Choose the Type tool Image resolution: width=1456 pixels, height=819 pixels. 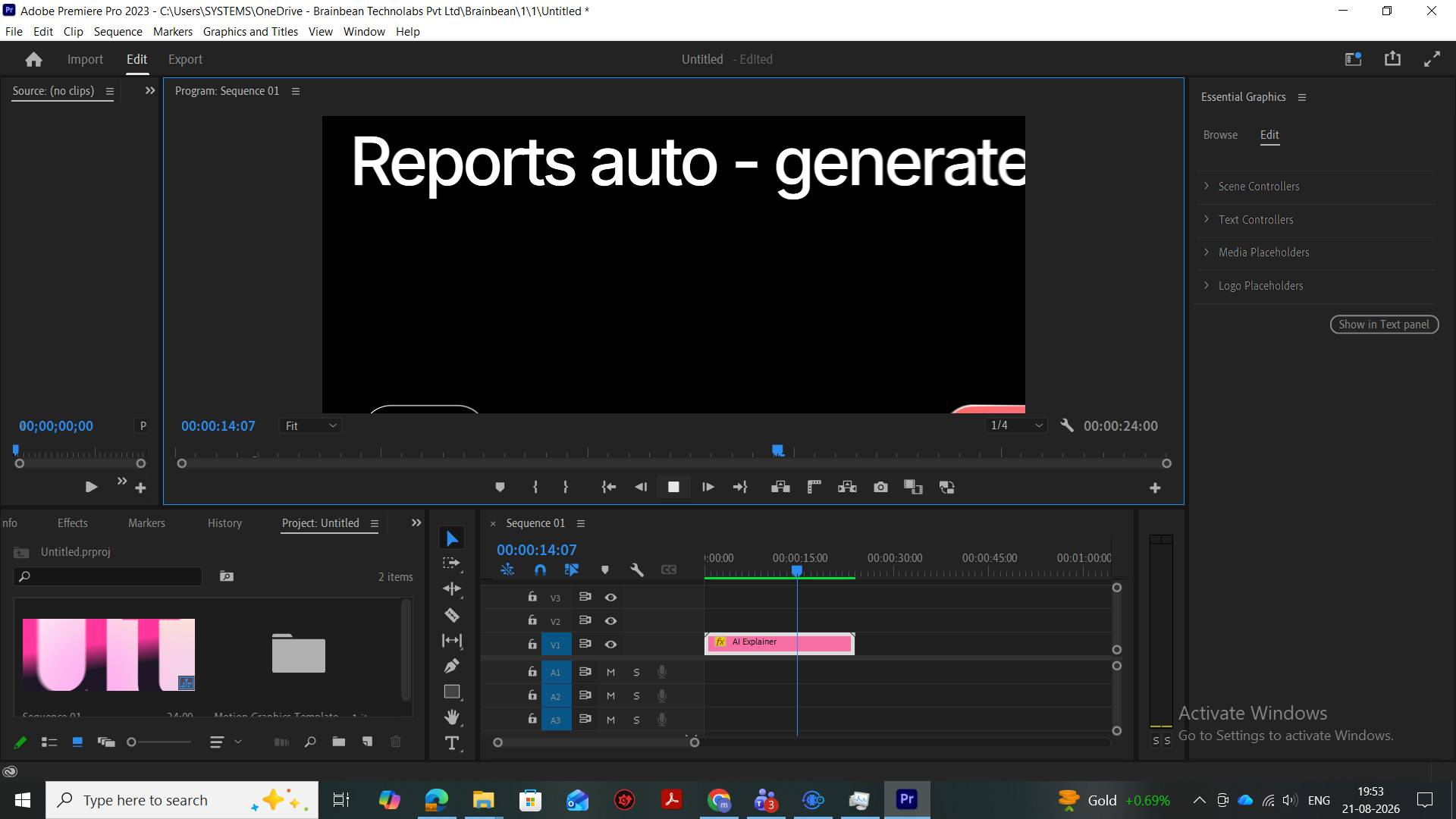coord(452,743)
